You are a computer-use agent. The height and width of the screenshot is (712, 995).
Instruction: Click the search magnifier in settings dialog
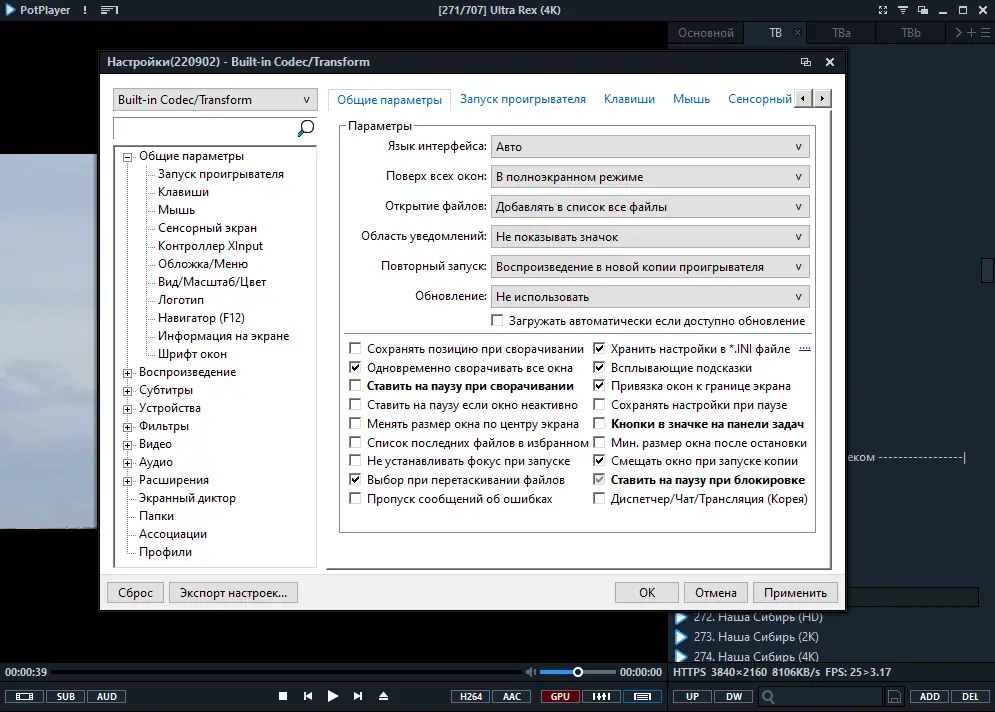(x=304, y=129)
